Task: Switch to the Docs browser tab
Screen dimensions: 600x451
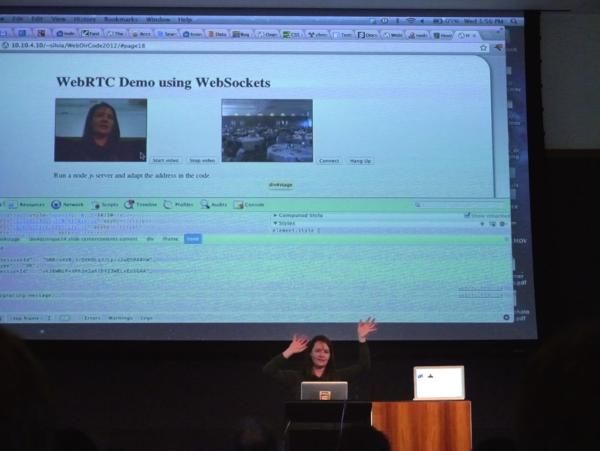Action: coord(367,35)
